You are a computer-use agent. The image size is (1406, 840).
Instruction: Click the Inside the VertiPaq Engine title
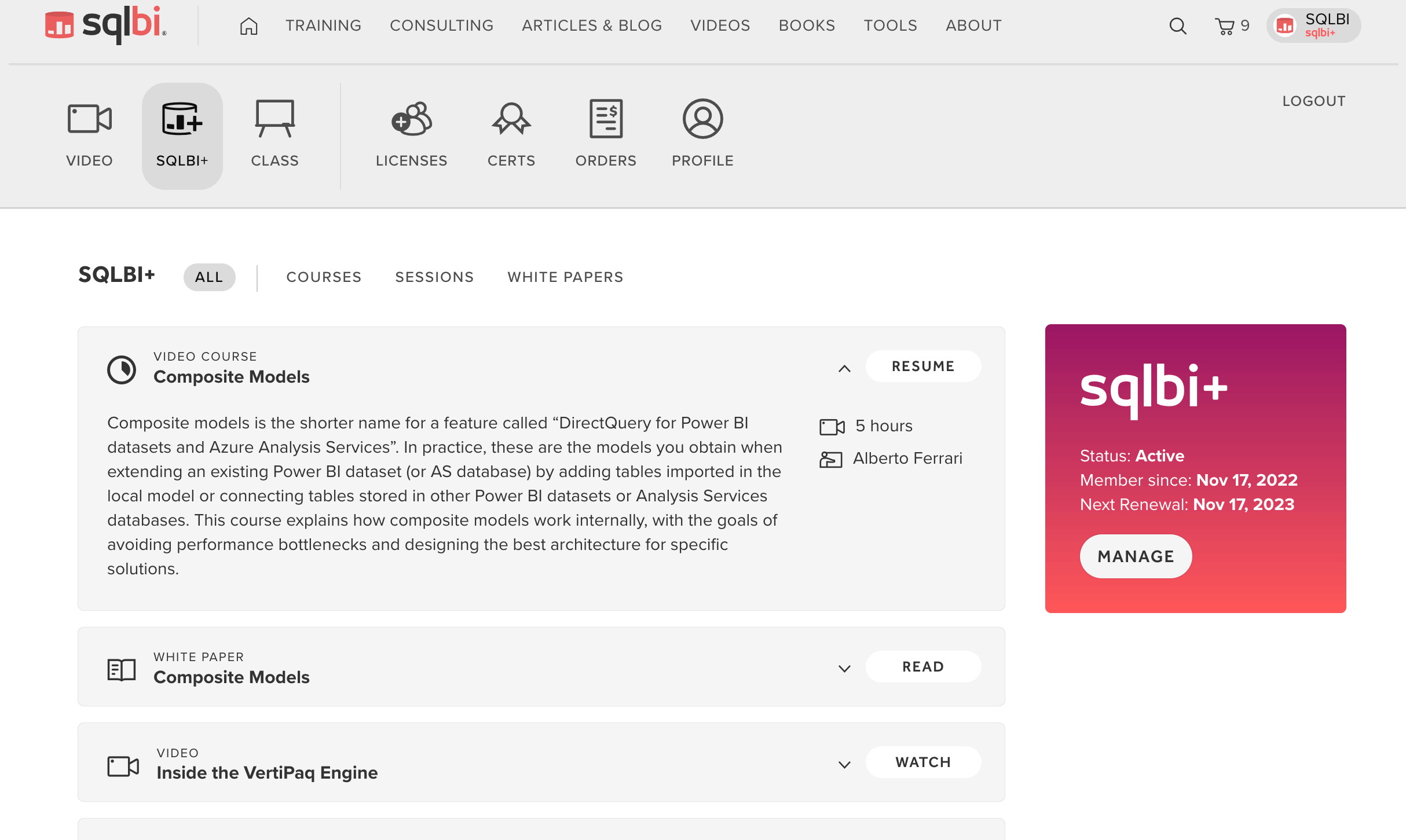pyautogui.click(x=267, y=773)
